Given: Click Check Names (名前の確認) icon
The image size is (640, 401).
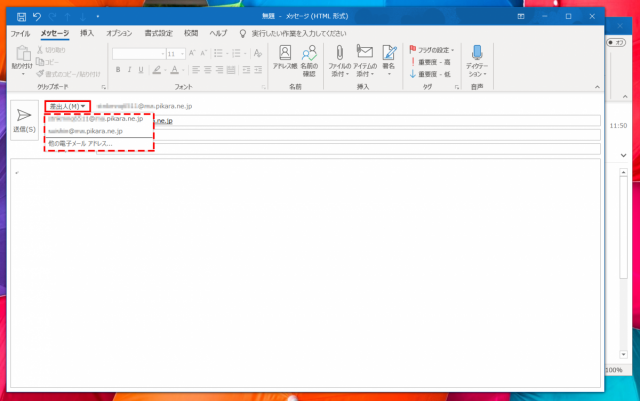Looking at the screenshot, I should click(x=310, y=60).
